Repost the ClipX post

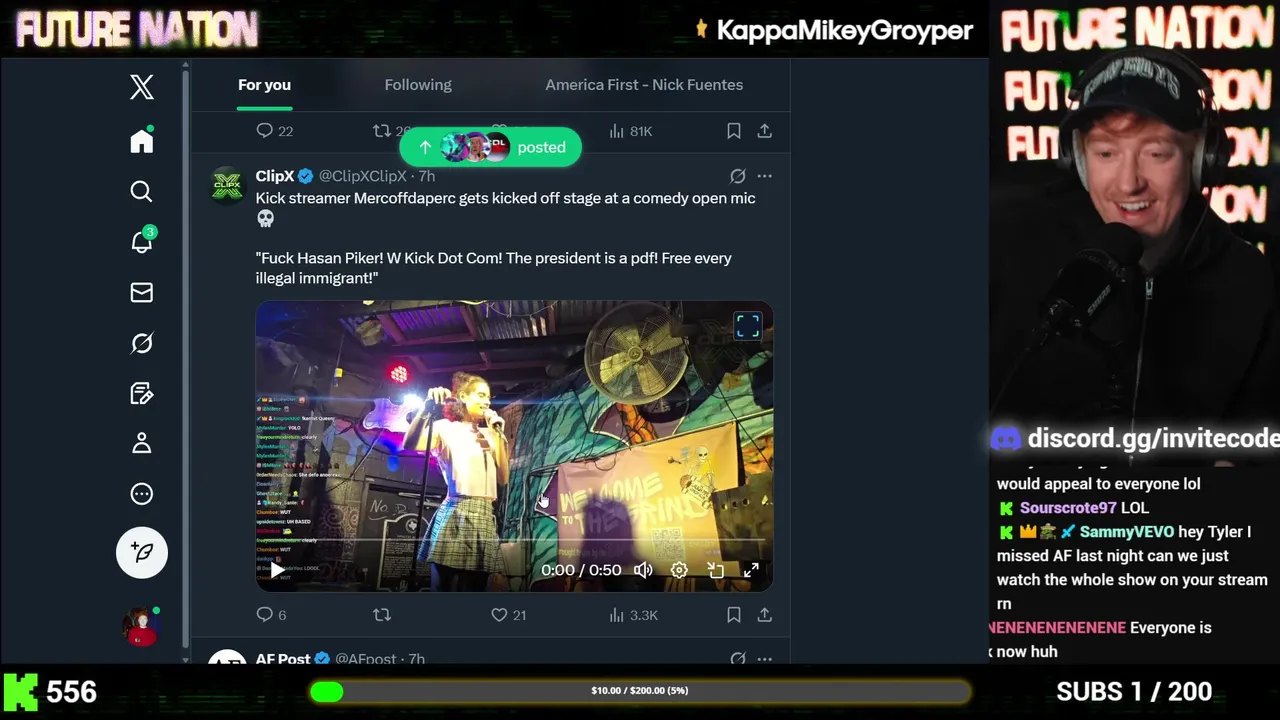[382, 615]
